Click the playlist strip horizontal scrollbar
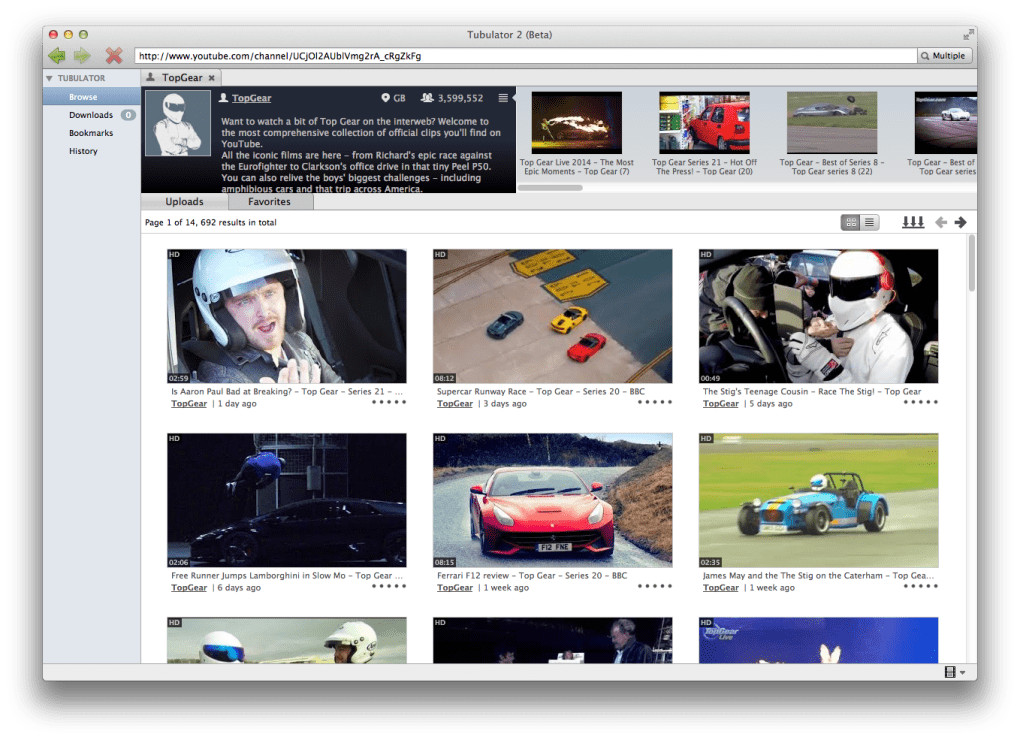Viewport: 1020px width, 740px height. click(550, 188)
